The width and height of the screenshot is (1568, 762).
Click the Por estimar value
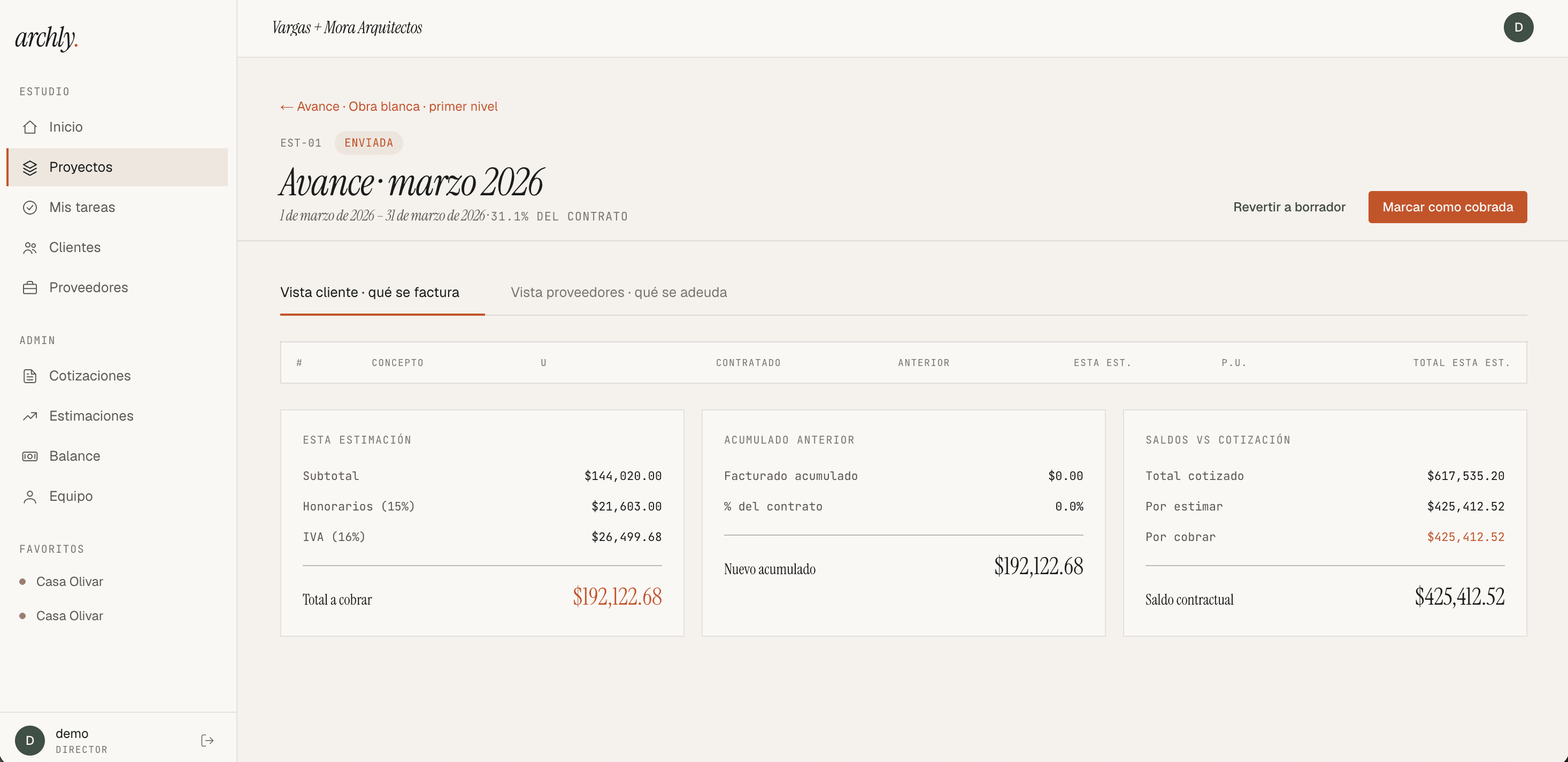pyautogui.click(x=1465, y=506)
